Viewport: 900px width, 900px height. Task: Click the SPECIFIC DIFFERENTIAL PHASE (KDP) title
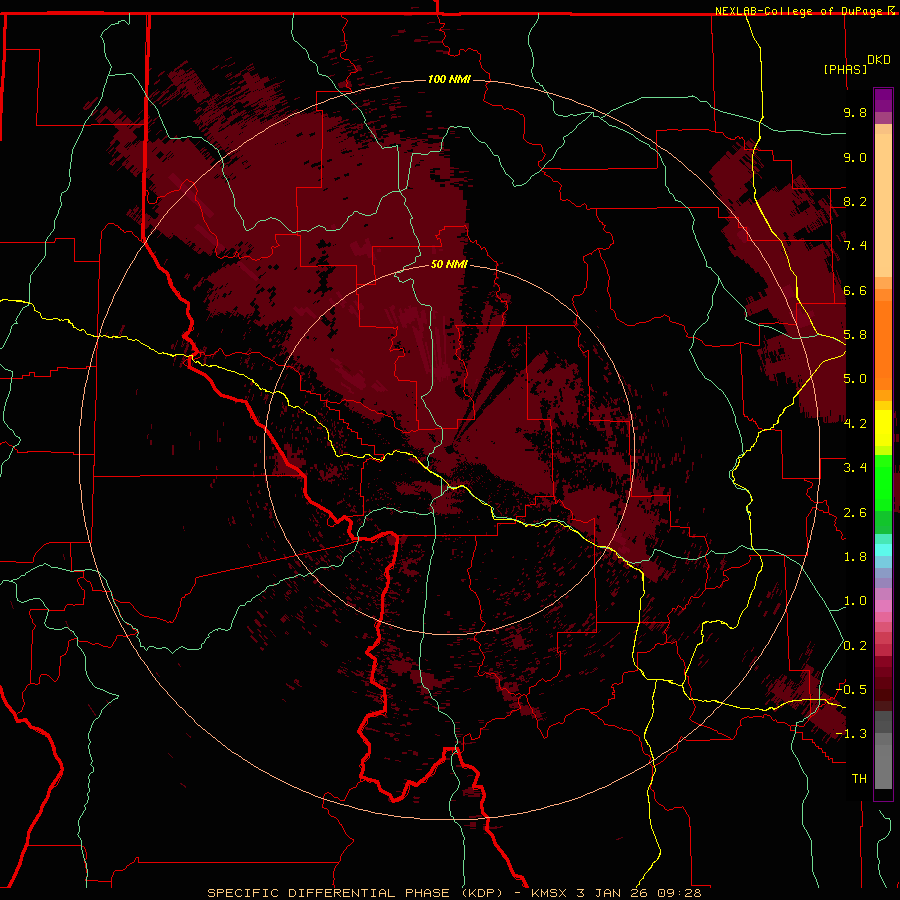[x=355, y=893]
